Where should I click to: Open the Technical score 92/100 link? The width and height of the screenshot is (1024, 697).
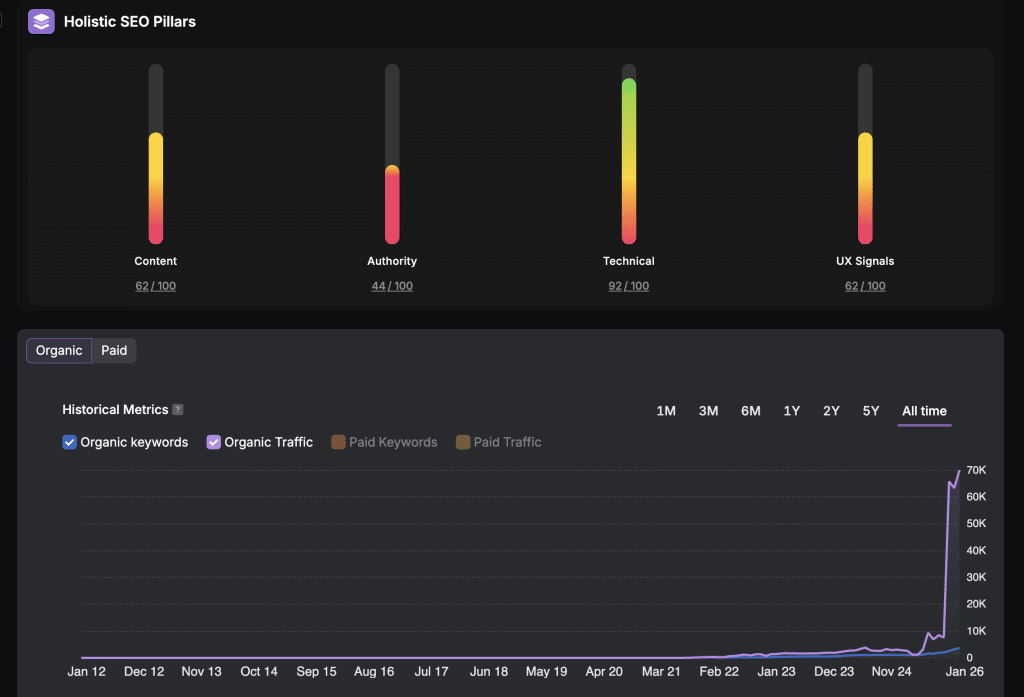tap(628, 285)
